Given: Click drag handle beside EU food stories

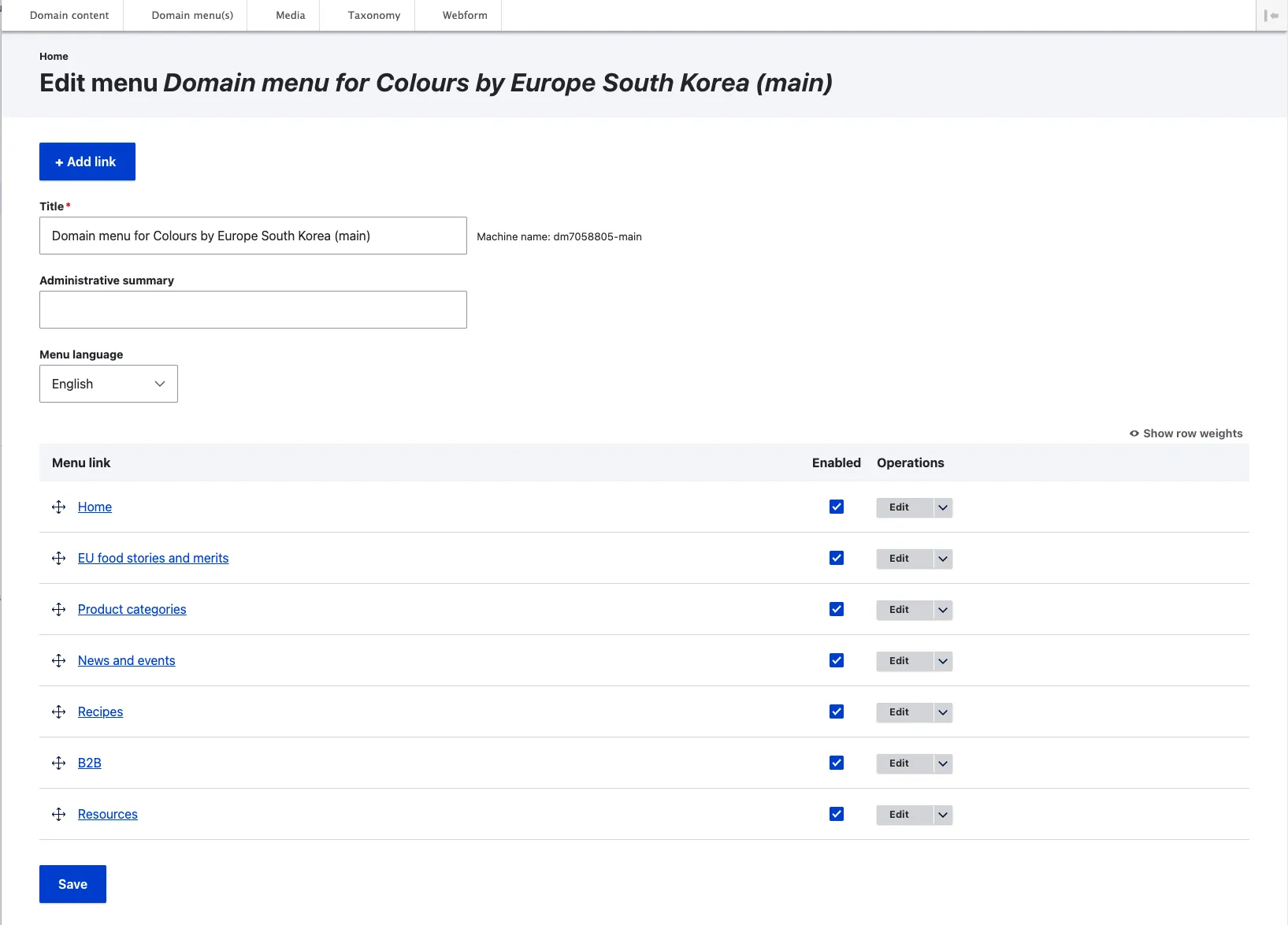Looking at the screenshot, I should (58, 558).
